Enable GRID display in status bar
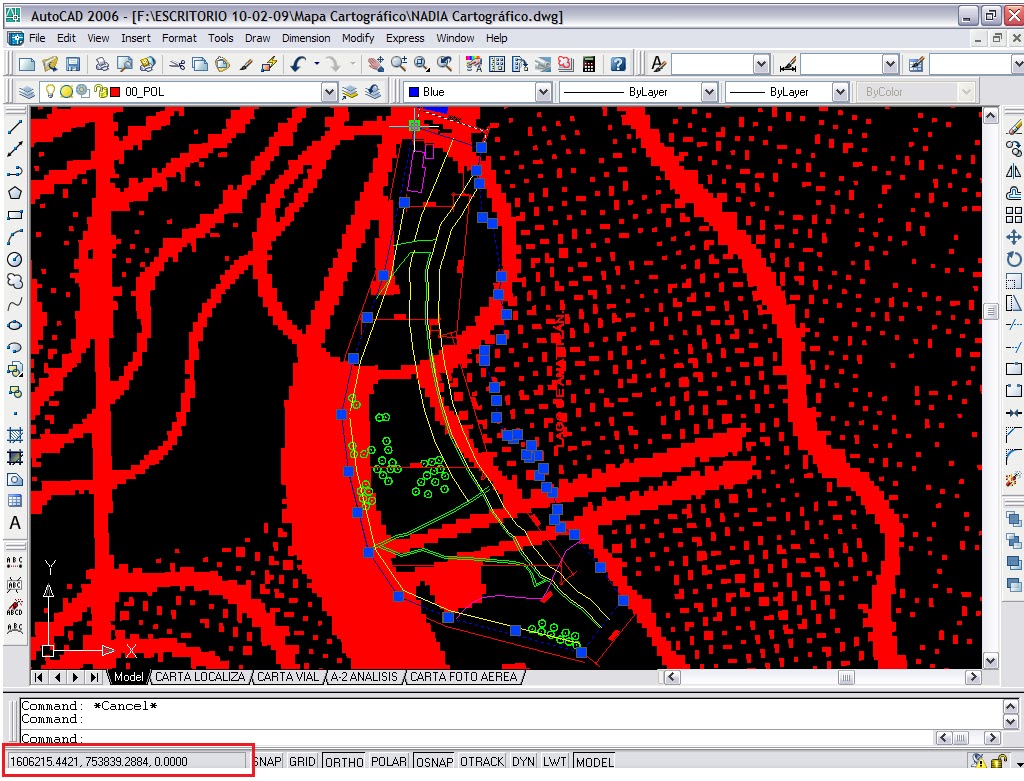1024x781 pixels. [302, 762]
